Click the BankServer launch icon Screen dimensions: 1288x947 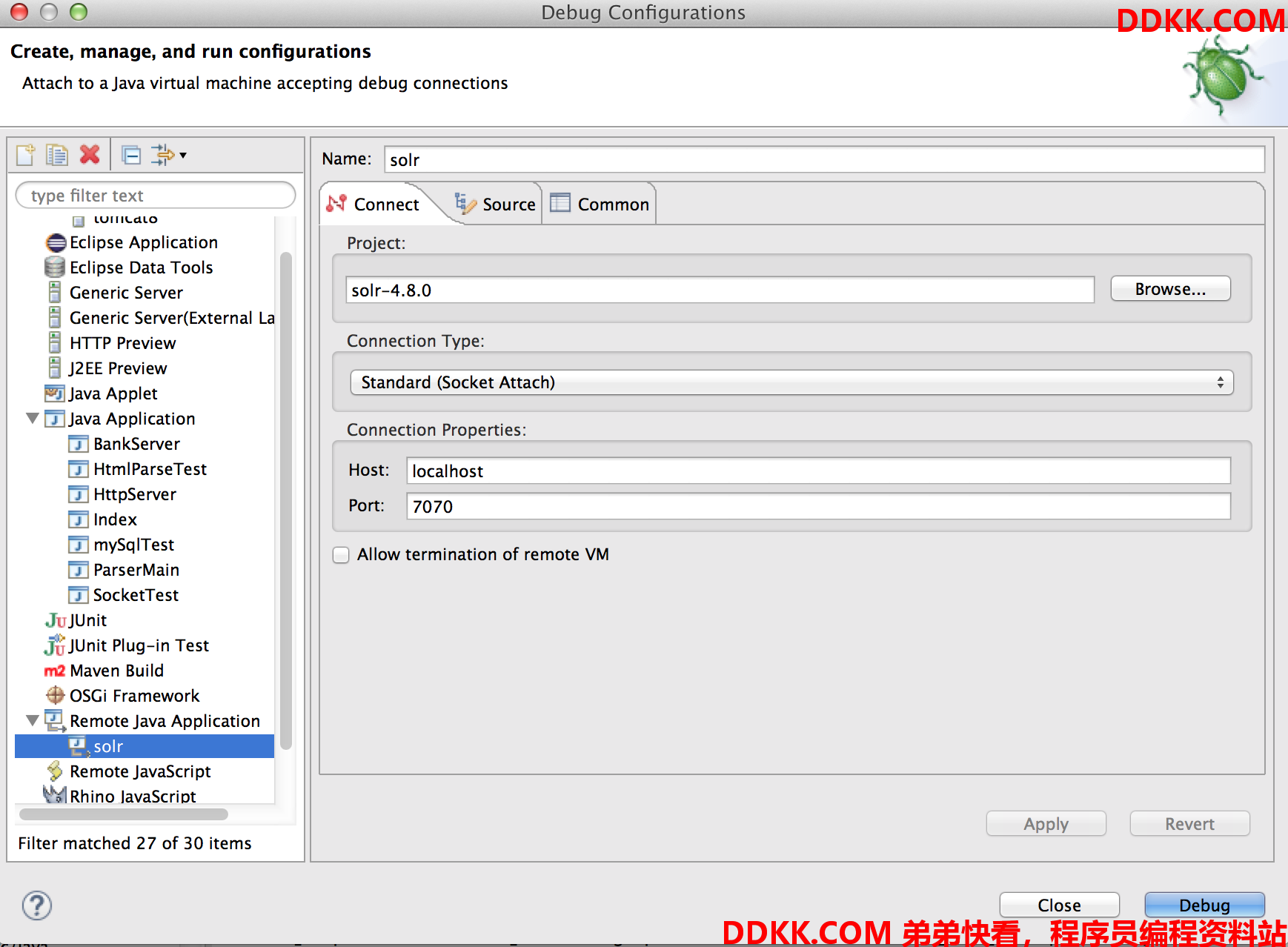[79, 444]
